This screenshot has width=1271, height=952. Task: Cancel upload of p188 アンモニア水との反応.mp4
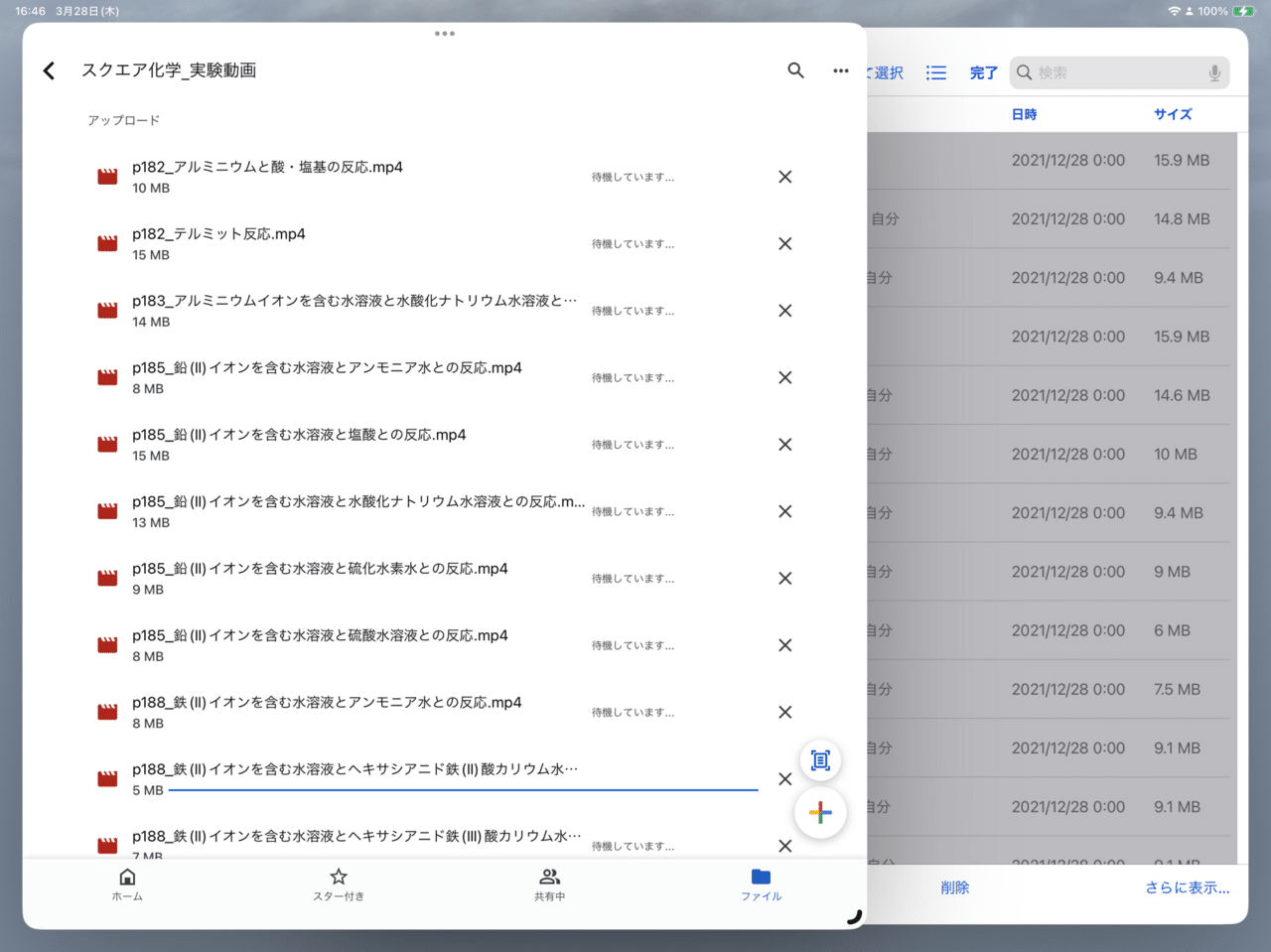coord(784,713)
